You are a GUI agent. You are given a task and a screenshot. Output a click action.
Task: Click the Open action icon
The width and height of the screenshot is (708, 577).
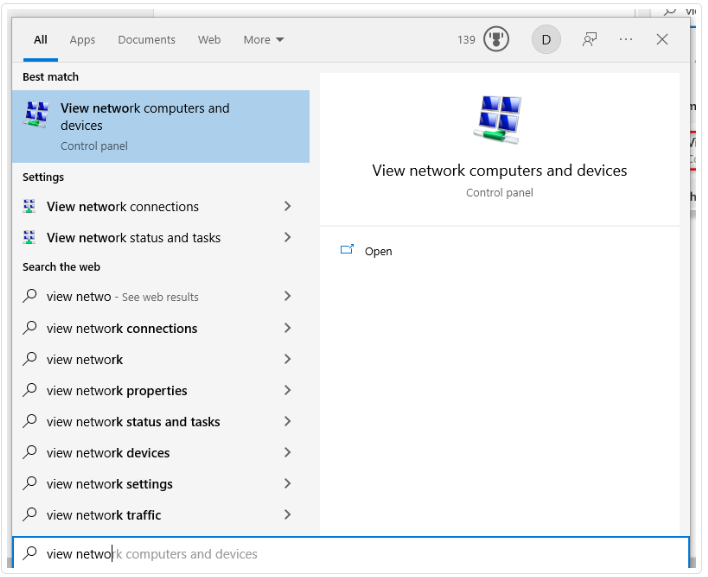pyautogui.click(x=347, y=250)
